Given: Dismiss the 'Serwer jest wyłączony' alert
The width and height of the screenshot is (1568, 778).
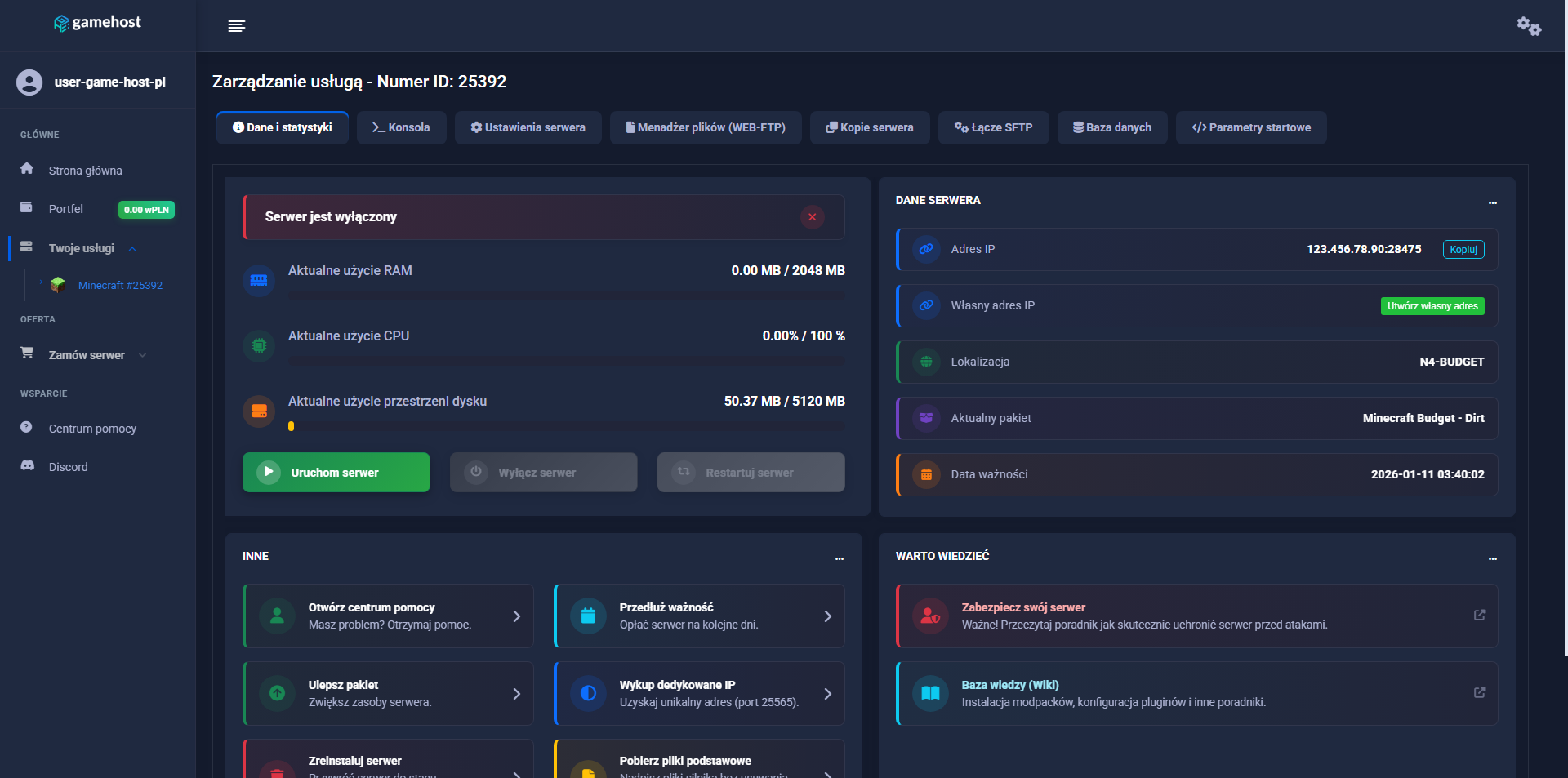Looking at the screenshot, I should [812, 217].
